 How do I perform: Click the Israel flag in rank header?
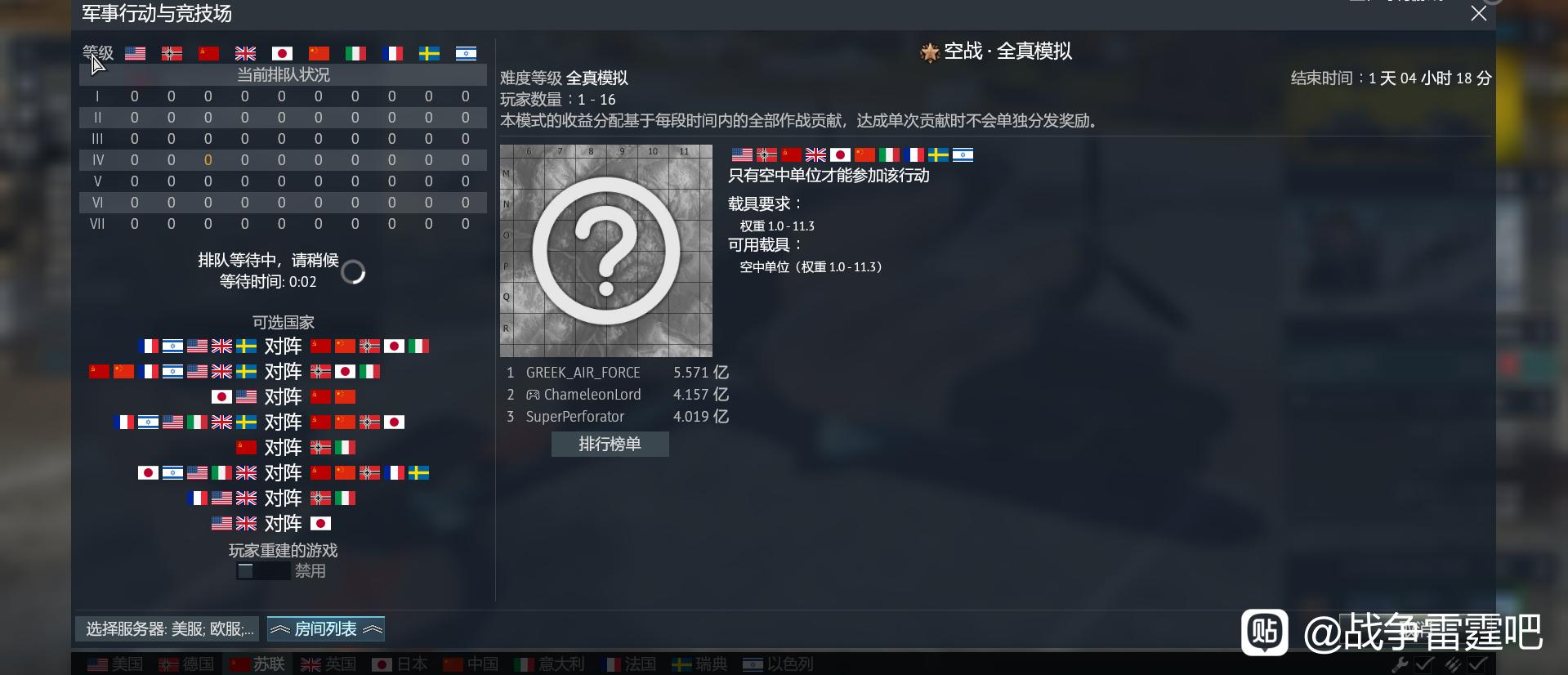(x=466, y=53)
